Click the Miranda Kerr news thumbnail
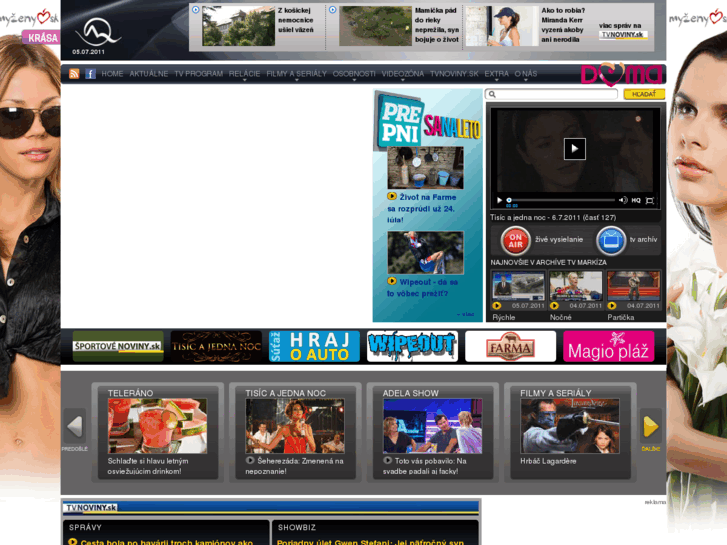The image size is (727, 545). tap(502, 26)
